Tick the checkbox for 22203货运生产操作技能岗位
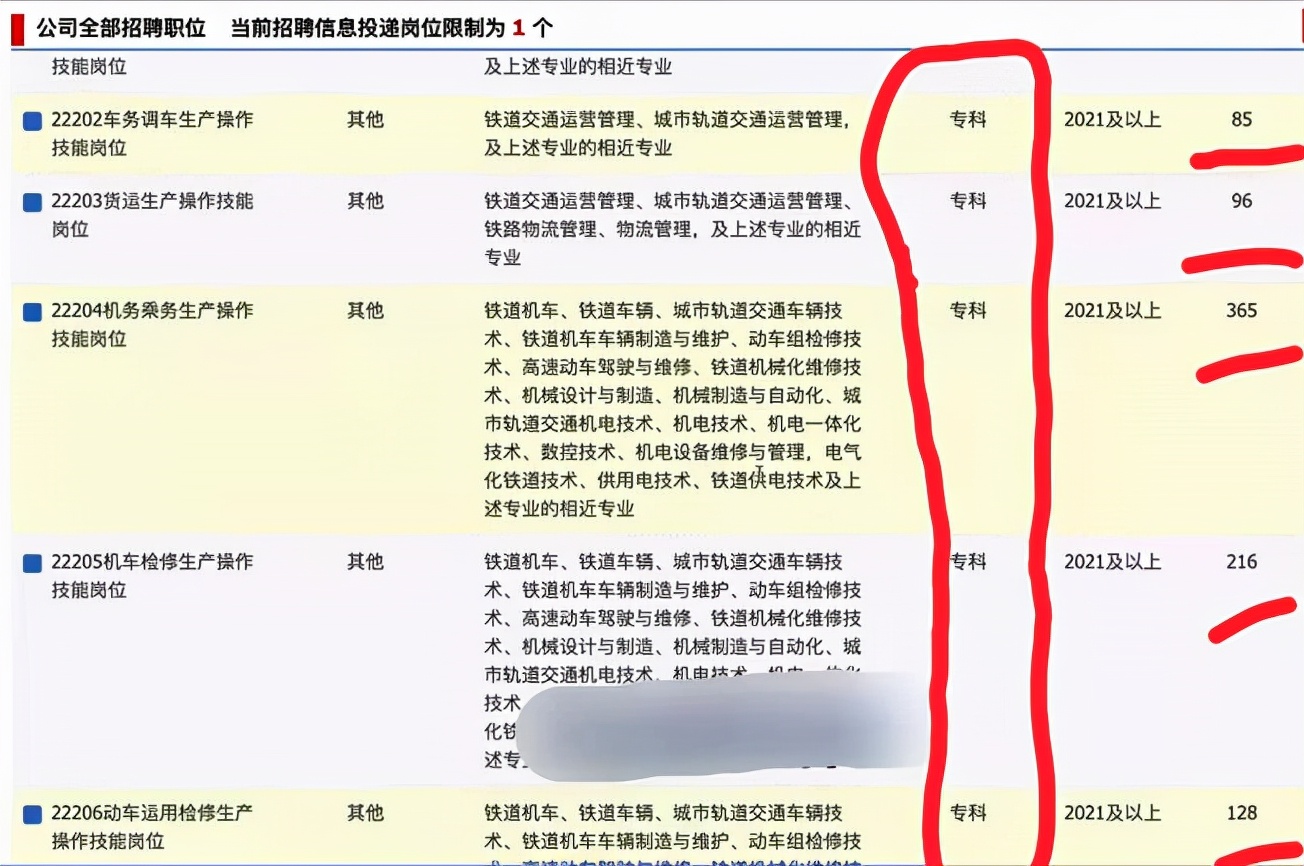Image resolution: width=1304 pixels, height=866 pixels. pos(32,203)
